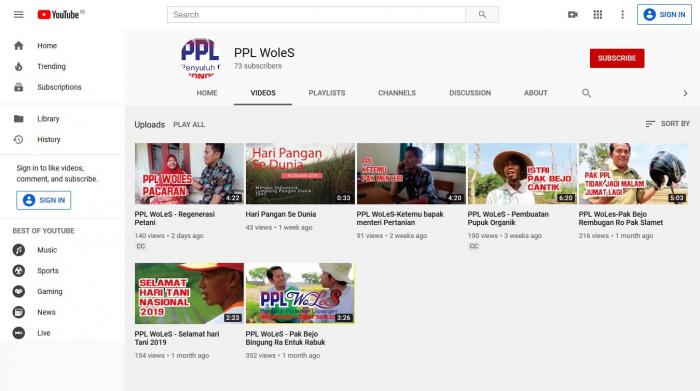Click the Search input field
Screen dimensions: 700x391
(x=316, y=15)
